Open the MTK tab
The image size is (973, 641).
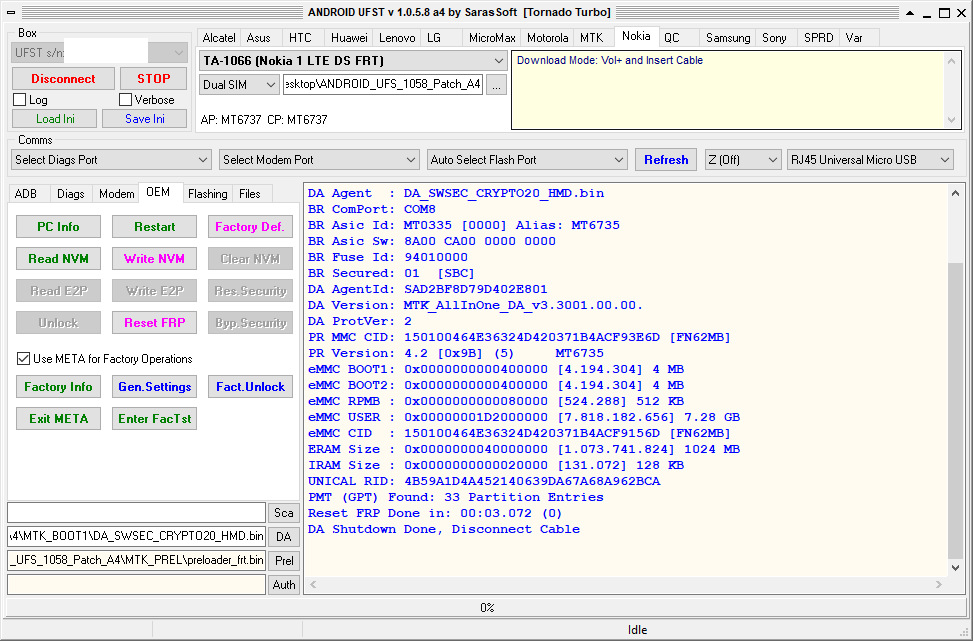tap(591, 38)
